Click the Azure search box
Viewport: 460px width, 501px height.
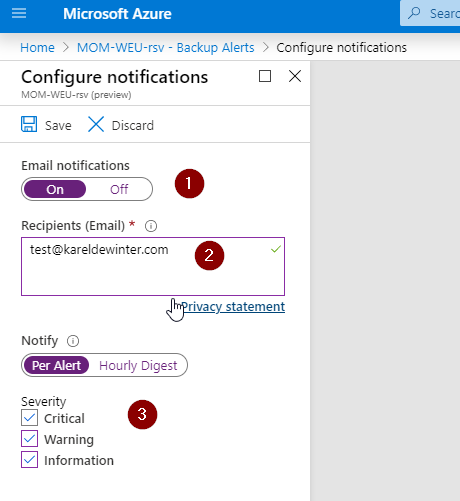point(430,13)
